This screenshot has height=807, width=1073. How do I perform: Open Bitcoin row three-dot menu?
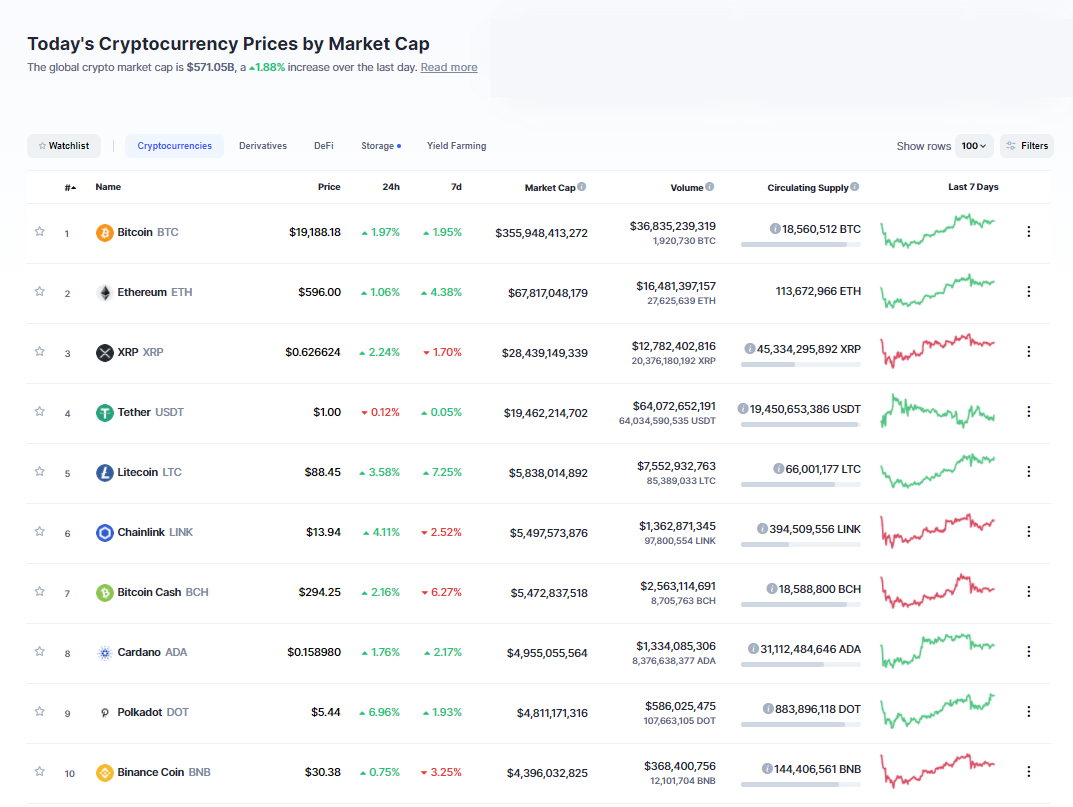click(1029, 231)
